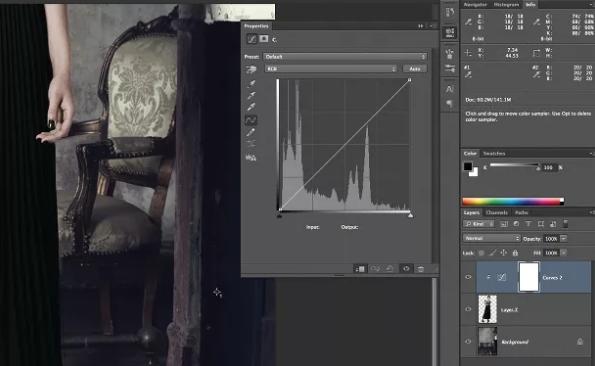Click the Curves adjustment icon in Properties
The image size is (595, 366).
click(252, 39)
